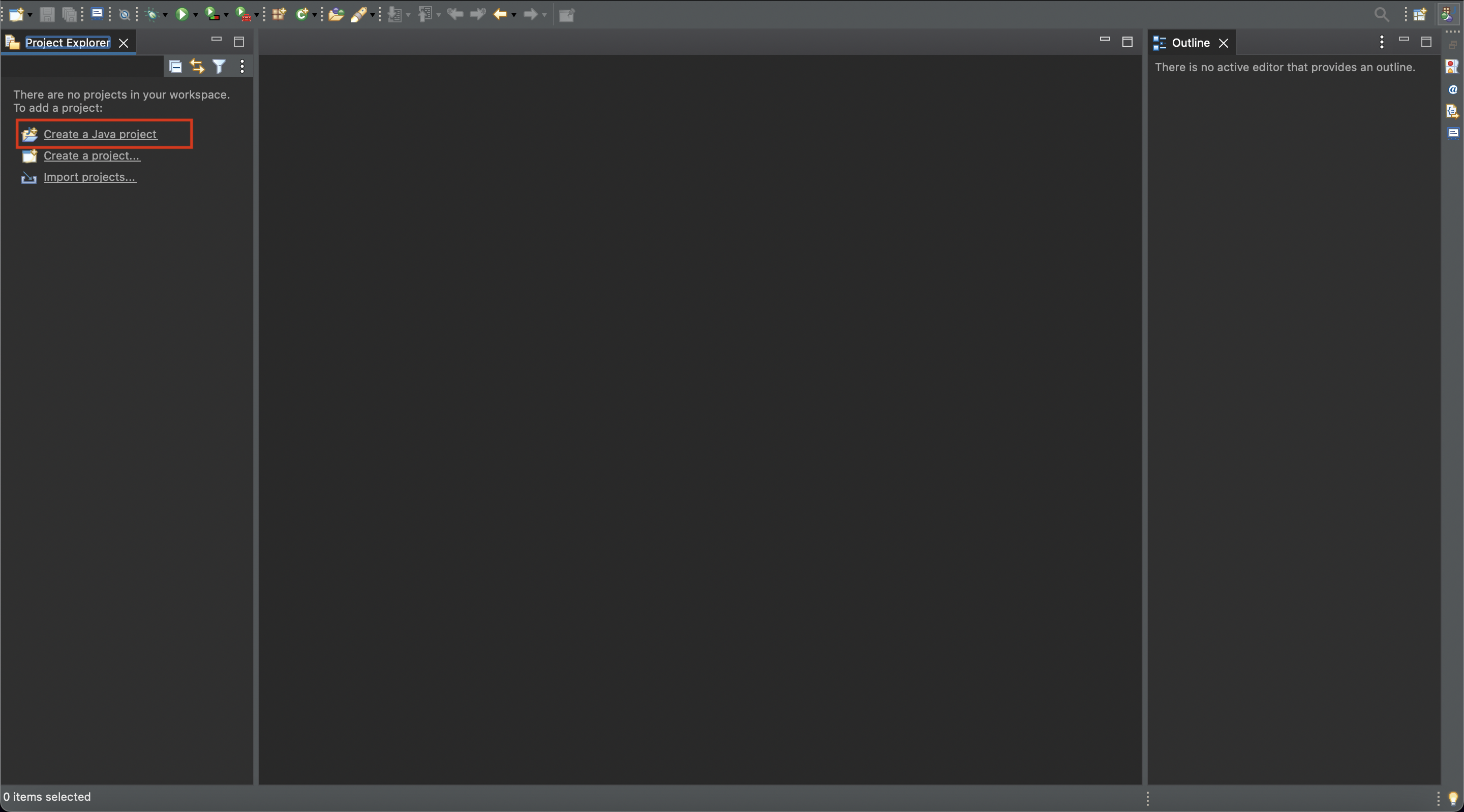The height and width of the screenshot is (812, 1464).
Task: Click the Coverage run icon
Action: 212,14
